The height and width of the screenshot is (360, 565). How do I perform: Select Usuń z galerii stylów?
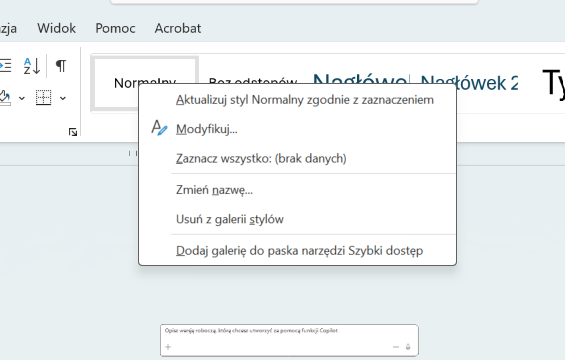(298, 219)
